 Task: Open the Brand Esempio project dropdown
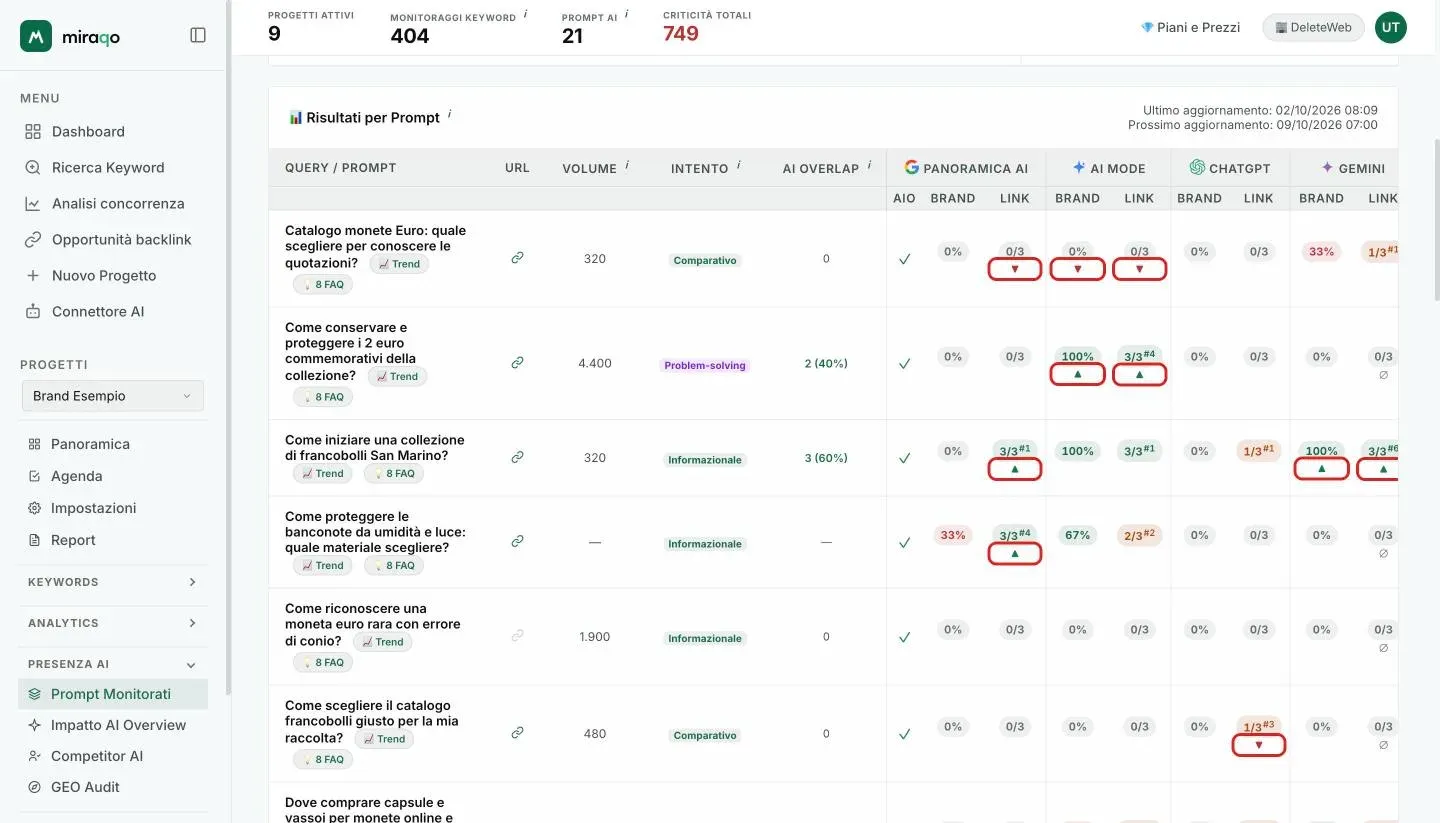coord(113,396)
